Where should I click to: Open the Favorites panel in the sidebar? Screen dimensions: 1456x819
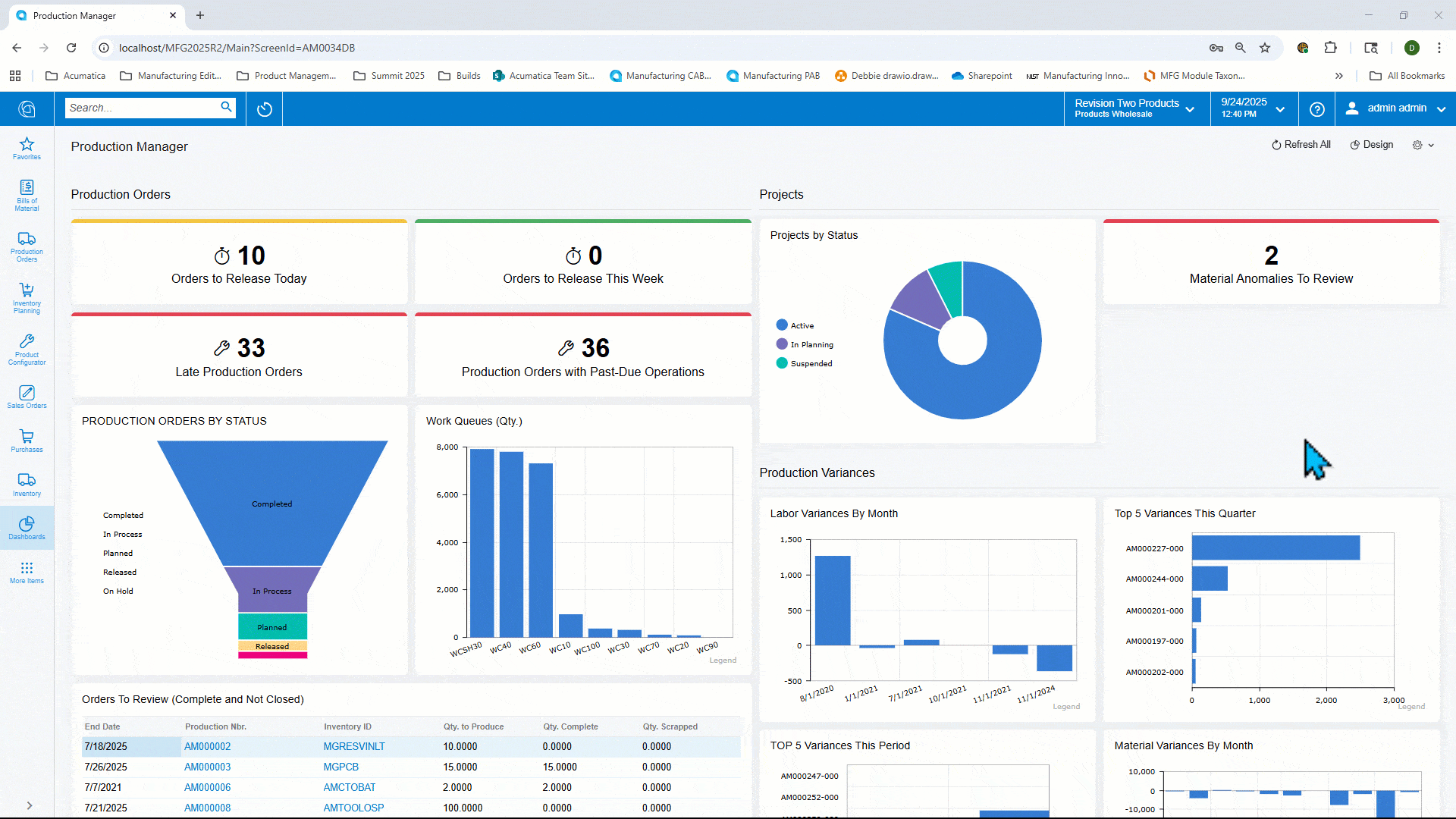(27, 147)
